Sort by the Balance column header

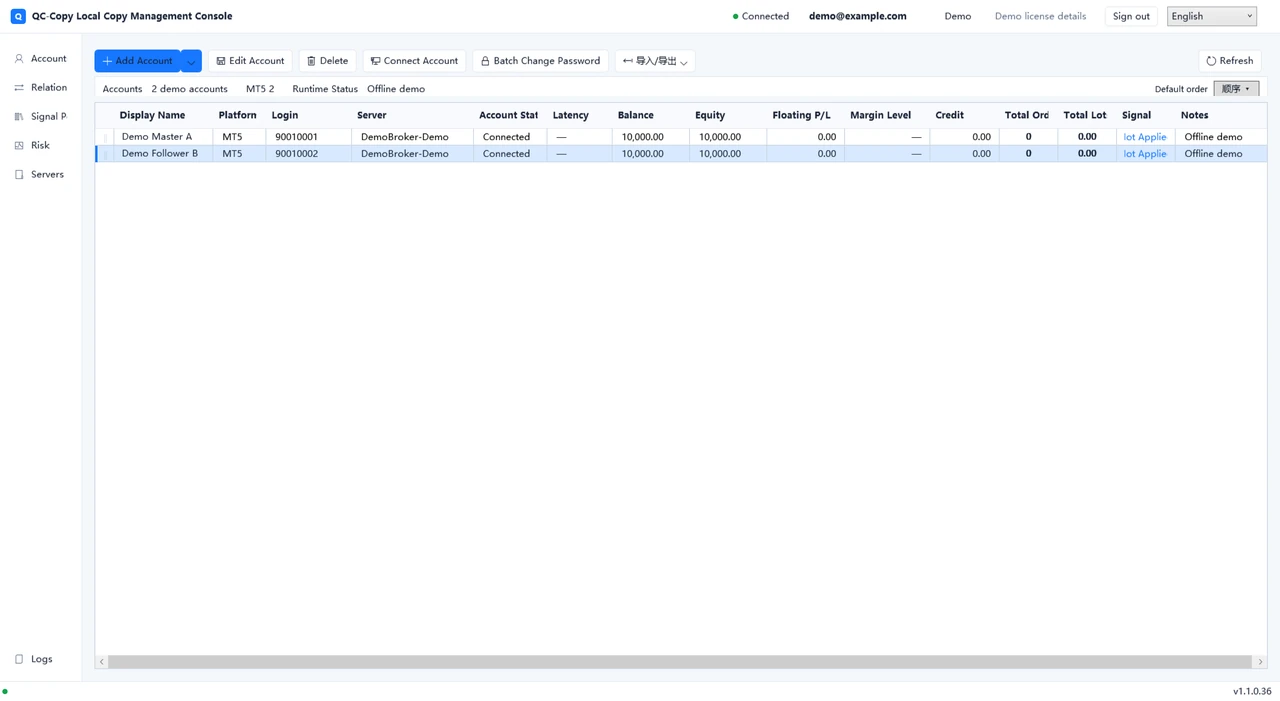pyautogui.click(x=636, y=115)
